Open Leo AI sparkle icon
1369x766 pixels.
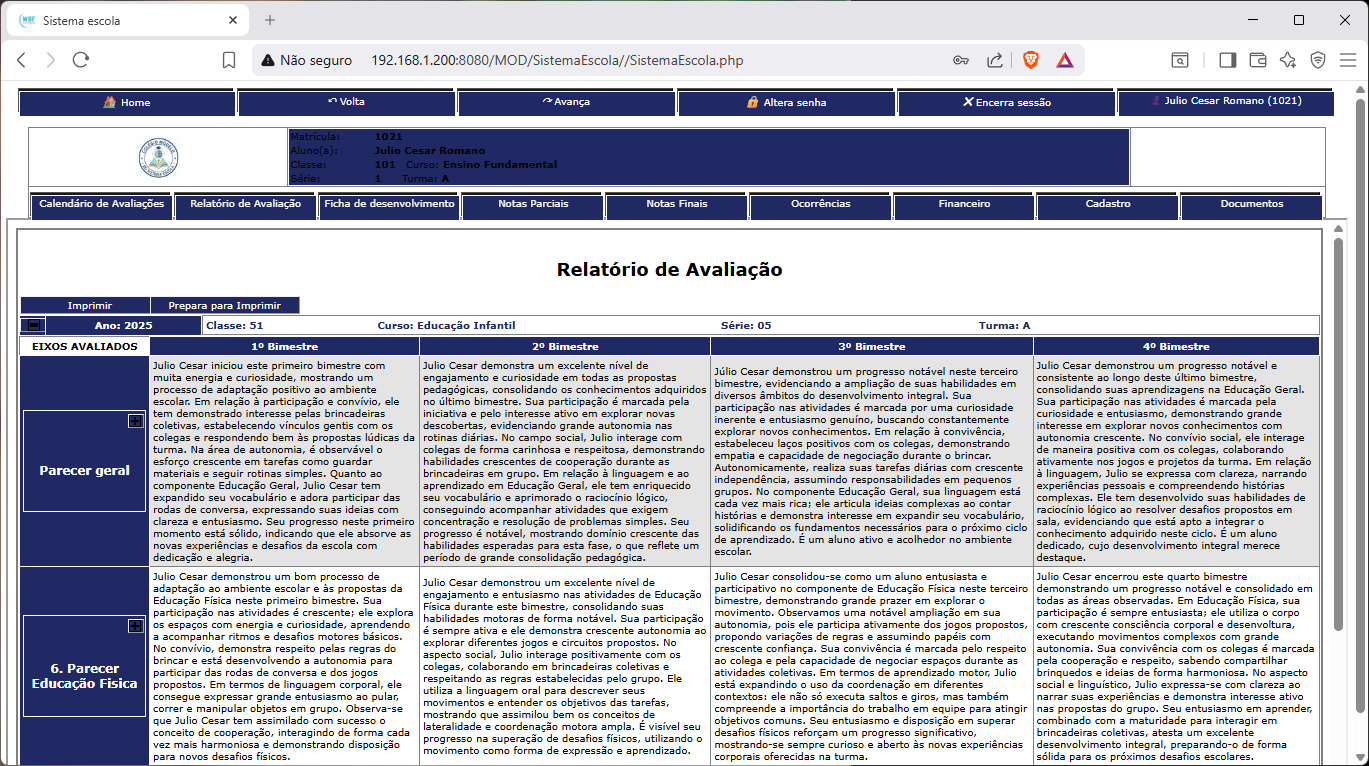point(1288,60)
